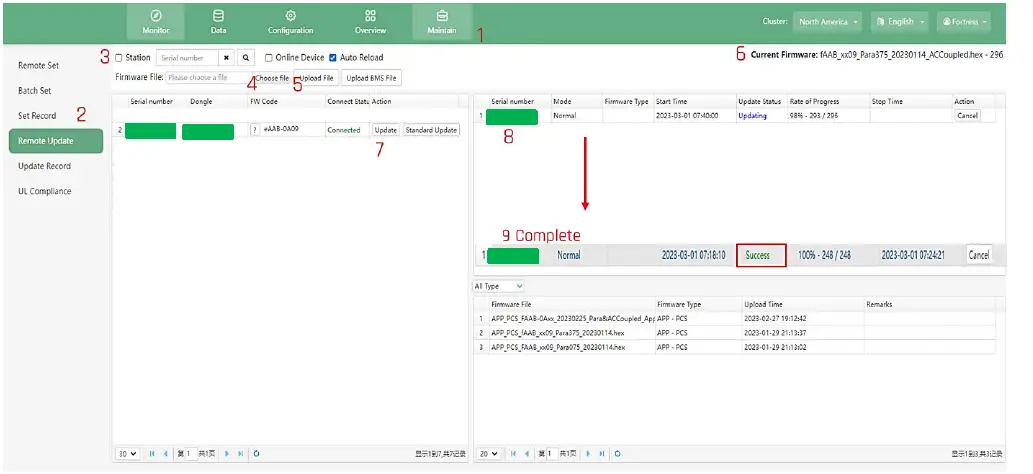Go to next page of device list
Viewport: 1033px width, 474px height.
[x=227, y=454]
